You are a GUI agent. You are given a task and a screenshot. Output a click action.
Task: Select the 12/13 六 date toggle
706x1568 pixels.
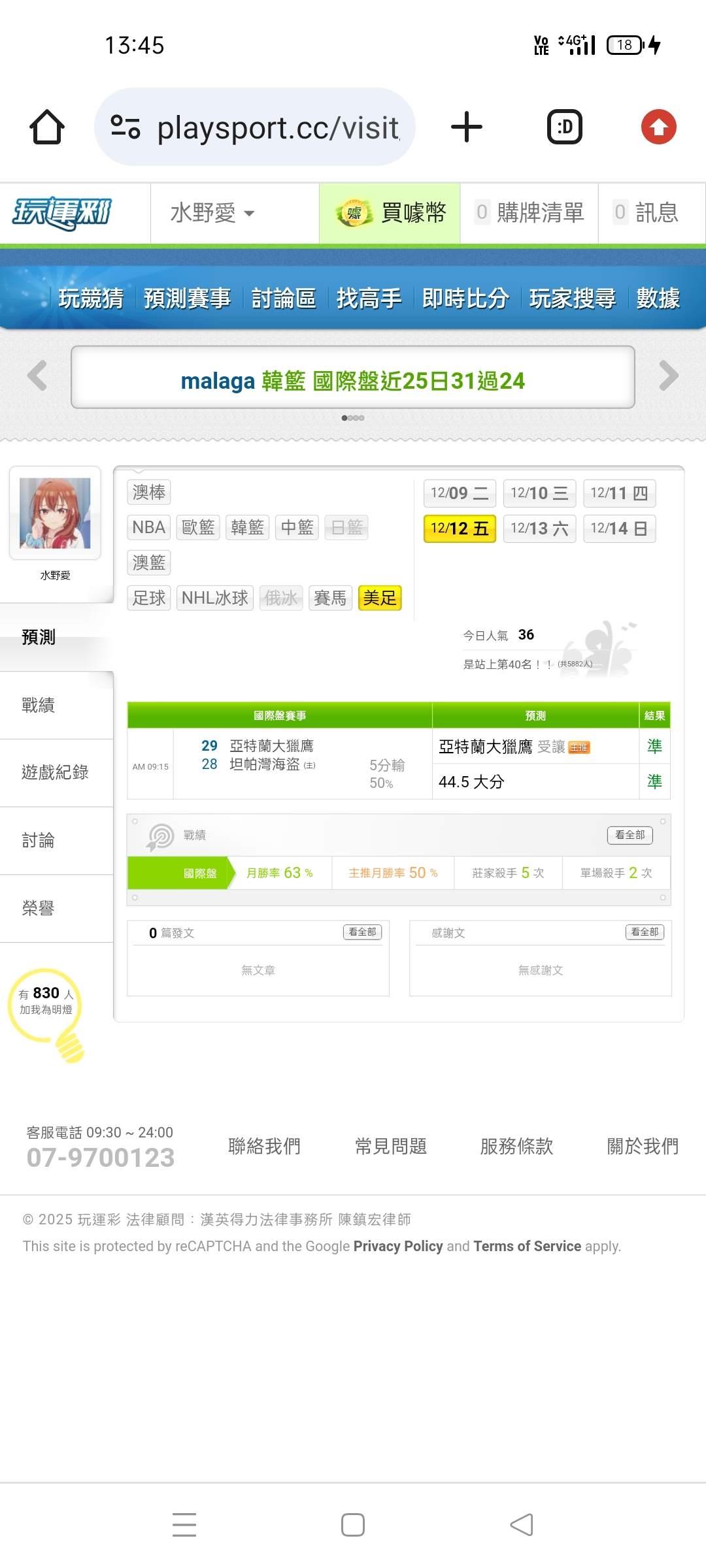point(539,529)
